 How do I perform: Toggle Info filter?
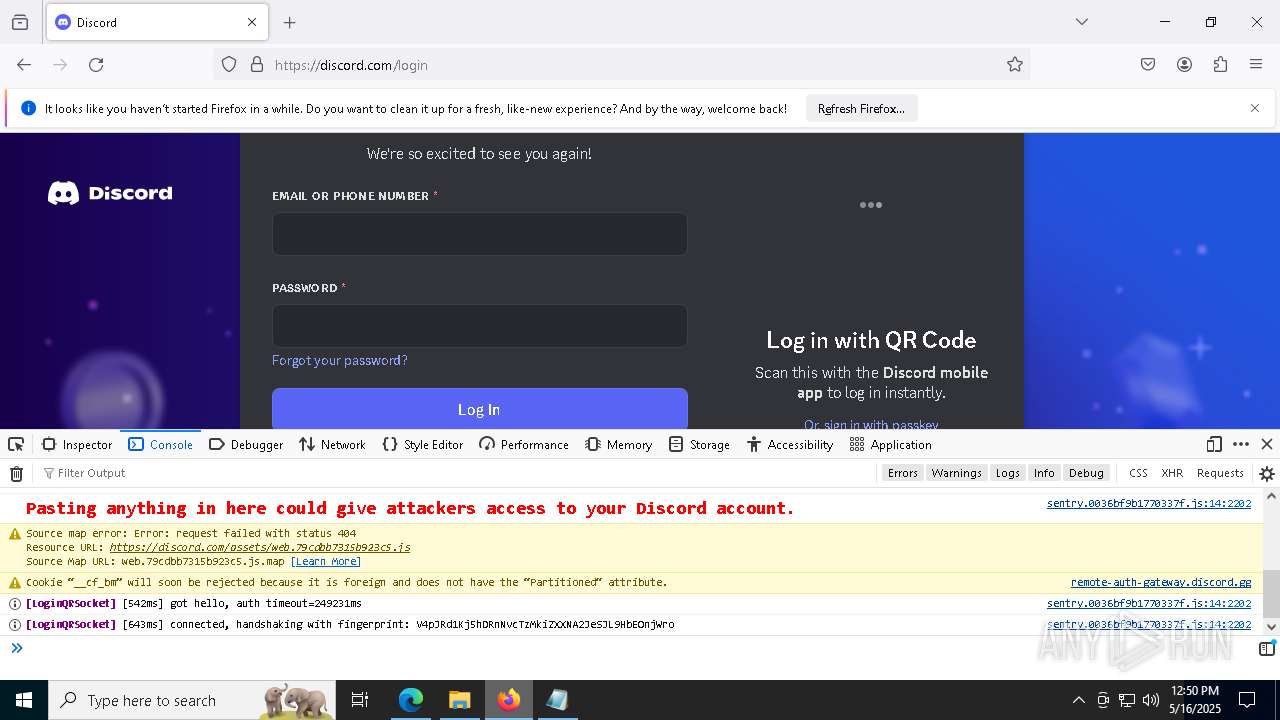1044,473
